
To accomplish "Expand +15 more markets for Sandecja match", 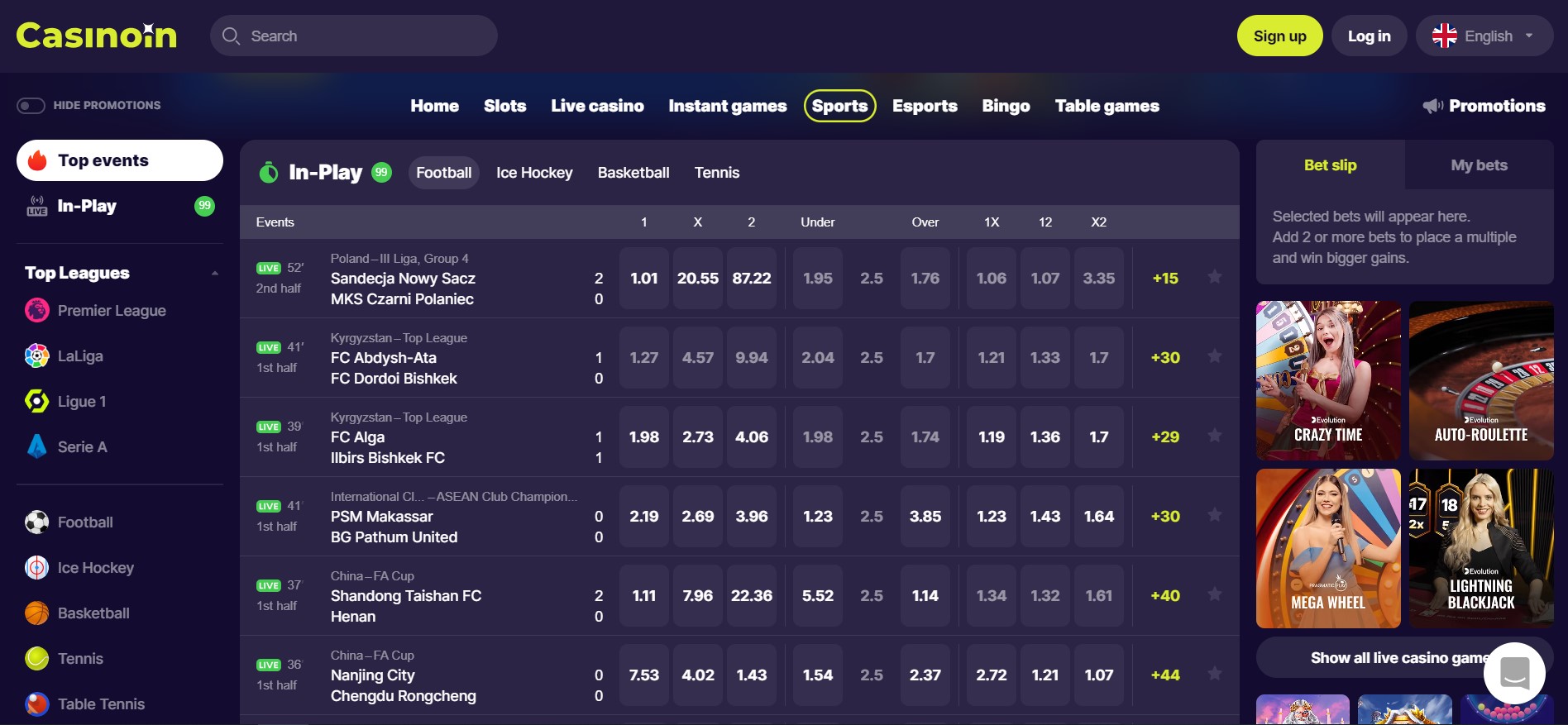I will (1165, 279).
